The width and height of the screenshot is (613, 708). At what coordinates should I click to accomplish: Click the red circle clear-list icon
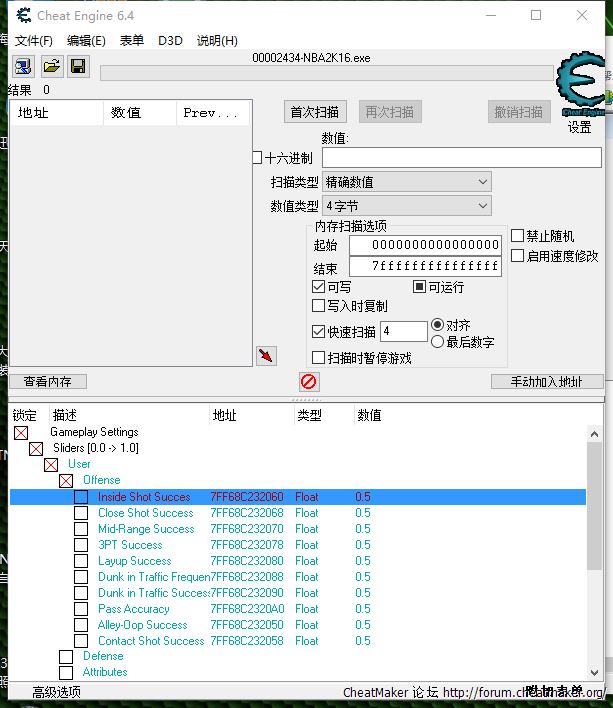tap(309, 382)
